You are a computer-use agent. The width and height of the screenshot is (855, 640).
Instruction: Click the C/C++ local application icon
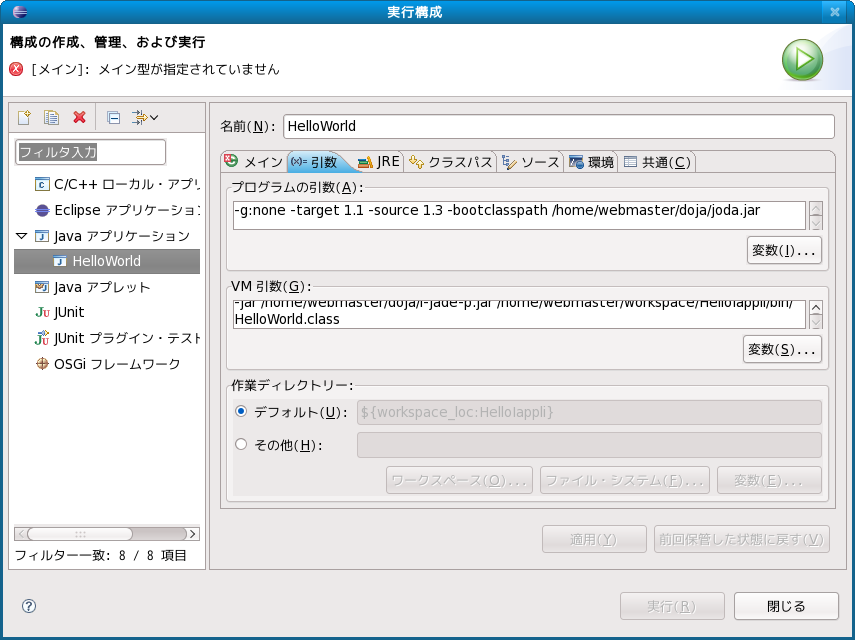[x=41, y=184]
